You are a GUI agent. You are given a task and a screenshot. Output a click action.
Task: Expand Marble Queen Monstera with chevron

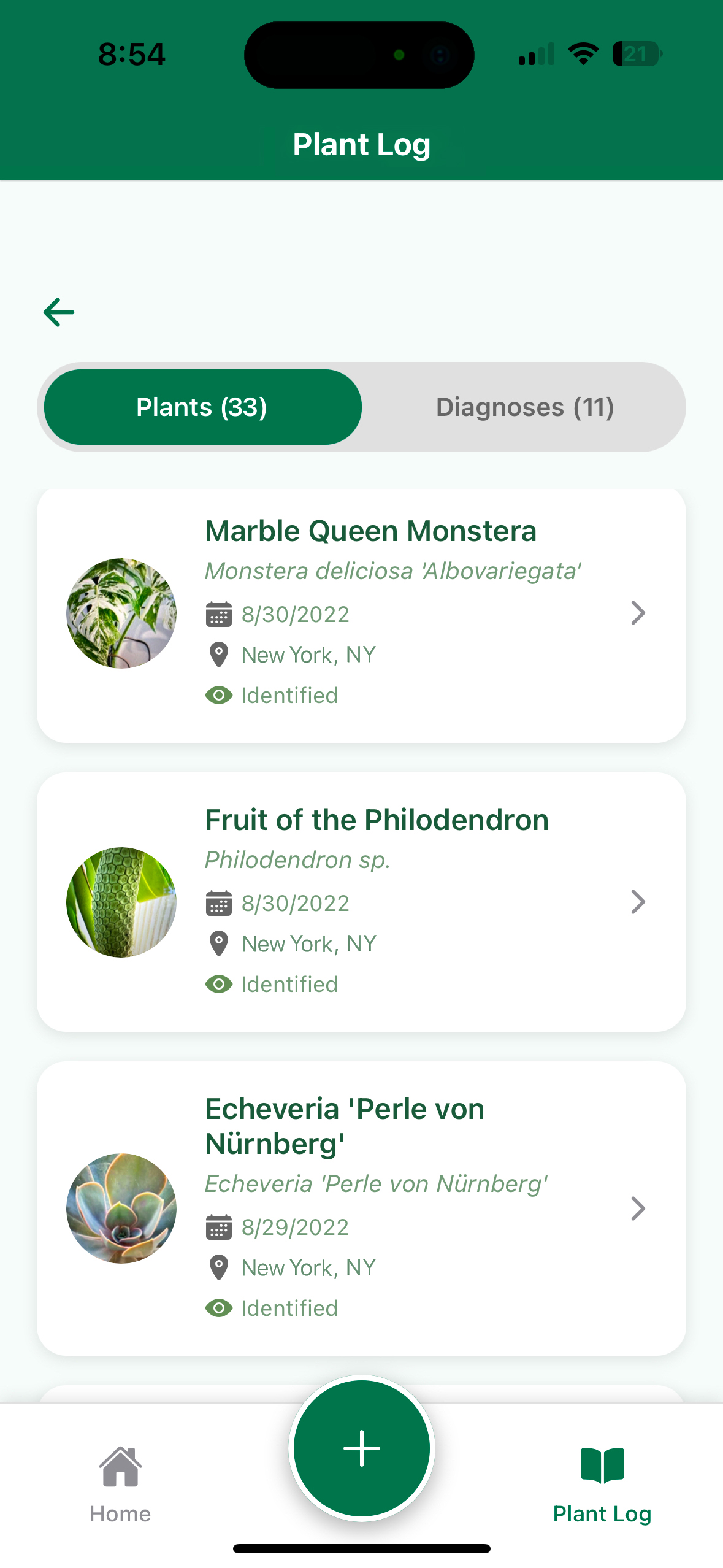tap(638, 613)
